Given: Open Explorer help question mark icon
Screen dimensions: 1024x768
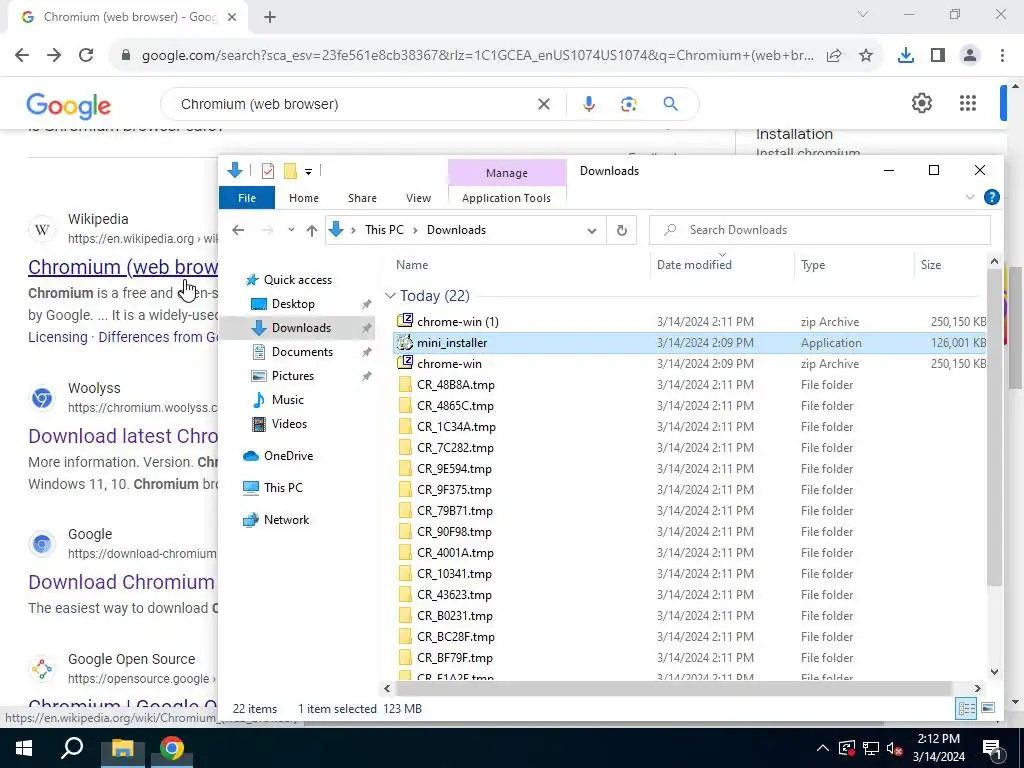Looking at the screenshot, I should (x=991, y=197).
